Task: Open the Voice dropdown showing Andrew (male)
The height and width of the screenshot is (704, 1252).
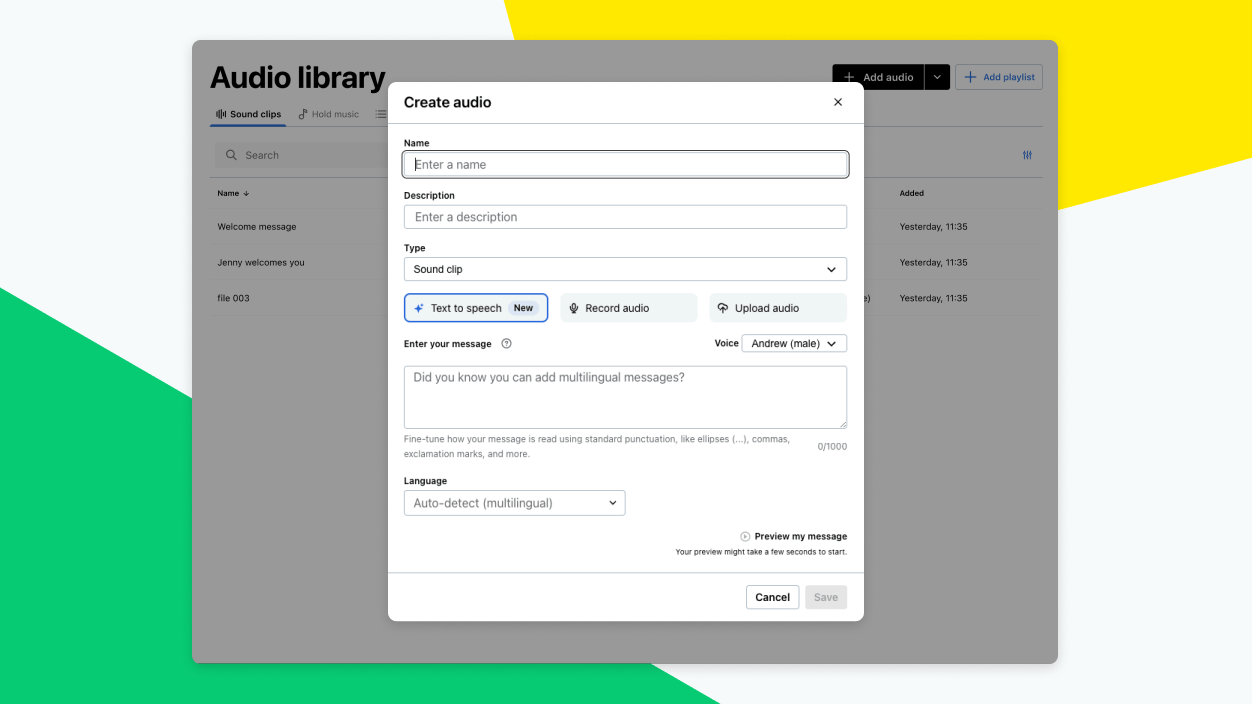Action: tap(794, 343)
